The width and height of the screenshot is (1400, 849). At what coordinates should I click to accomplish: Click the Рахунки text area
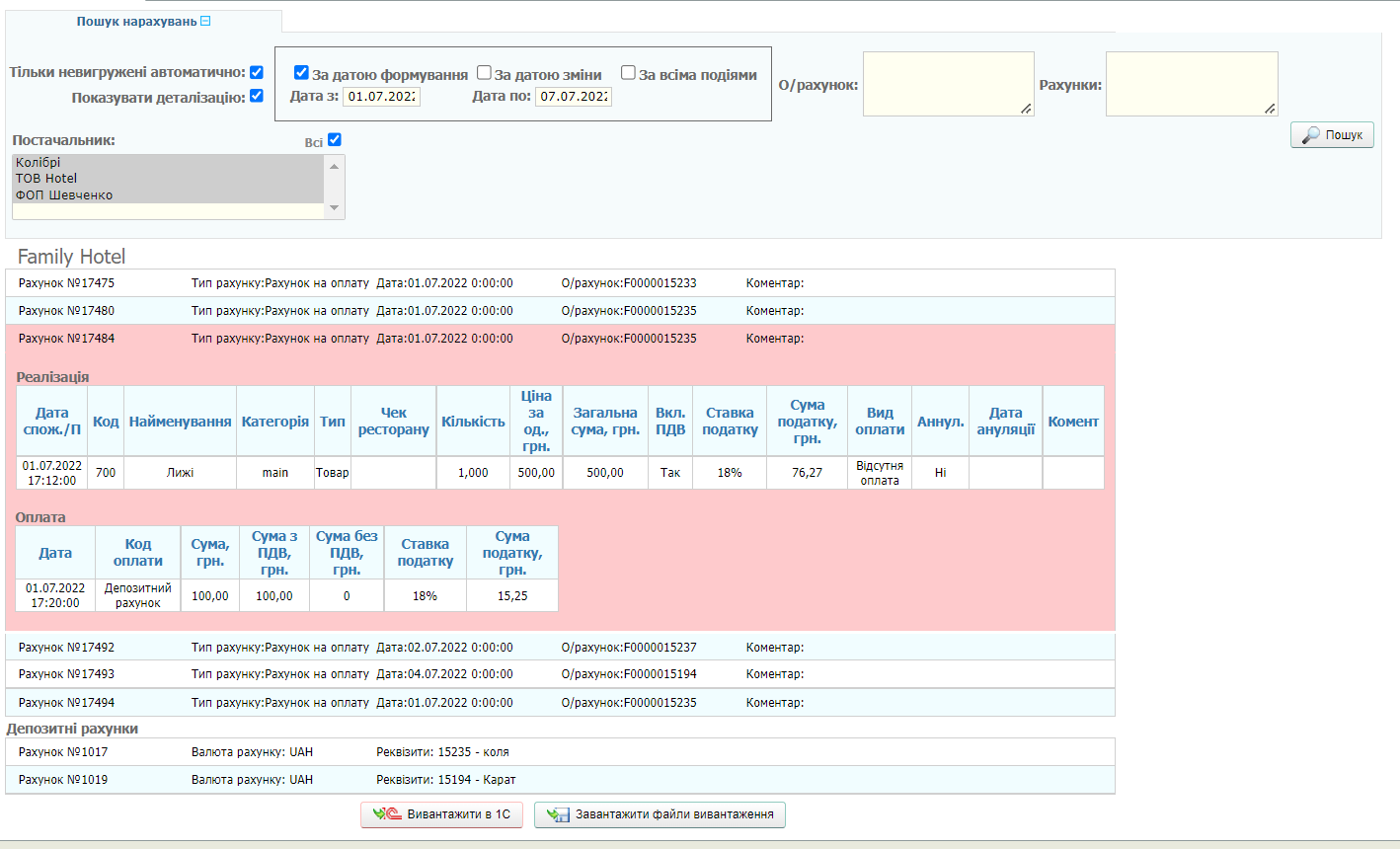1191,84
